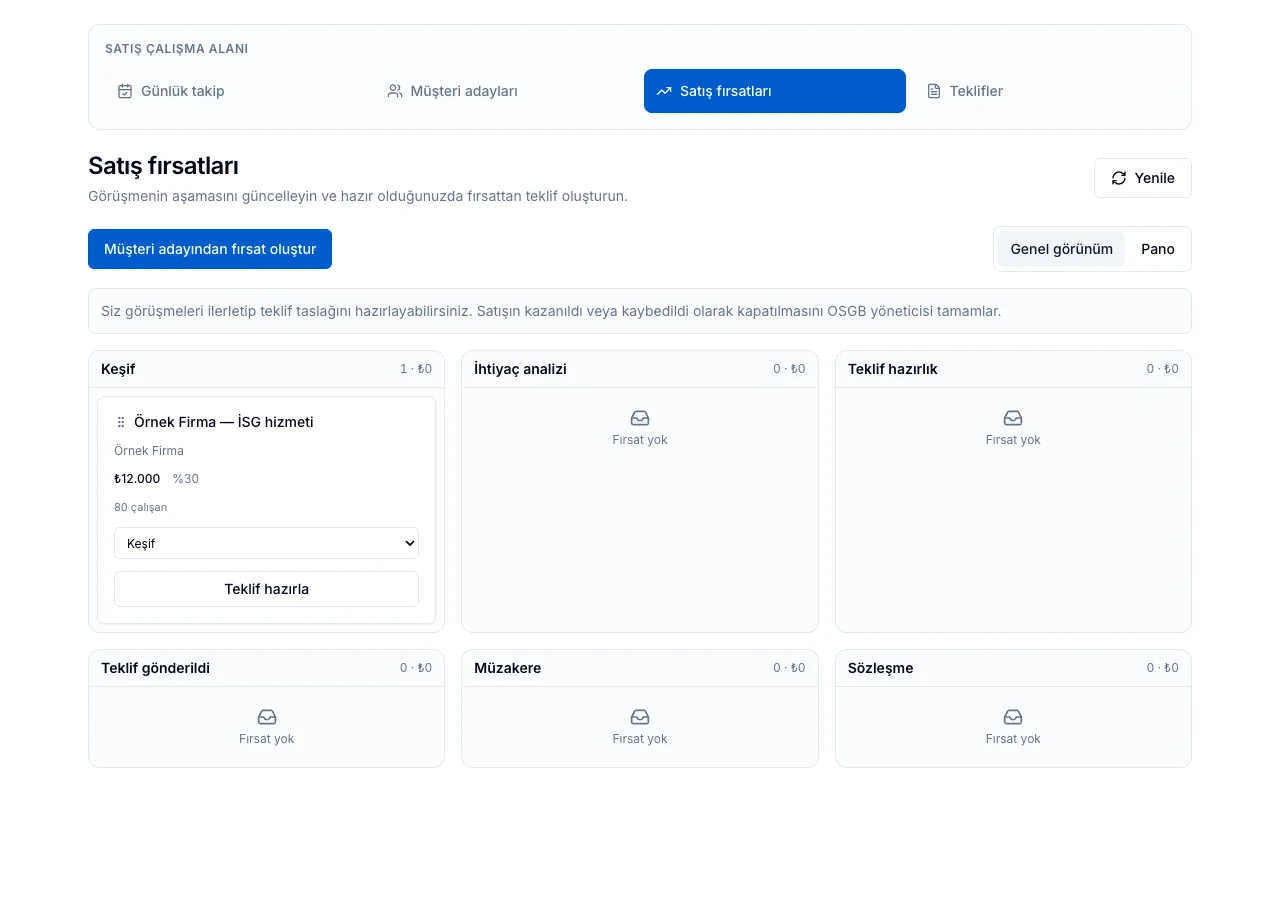
Task: Switch to Genel görünüm view
Action: click(x=1061, y=249)
